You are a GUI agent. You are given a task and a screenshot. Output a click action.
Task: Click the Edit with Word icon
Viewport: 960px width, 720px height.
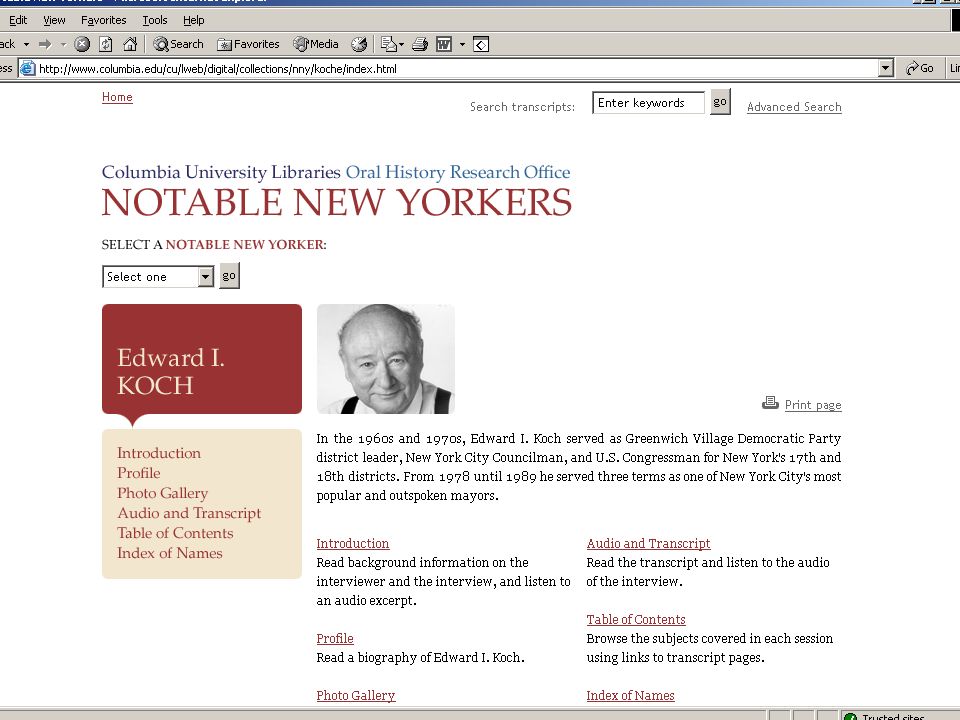[444, 44]
